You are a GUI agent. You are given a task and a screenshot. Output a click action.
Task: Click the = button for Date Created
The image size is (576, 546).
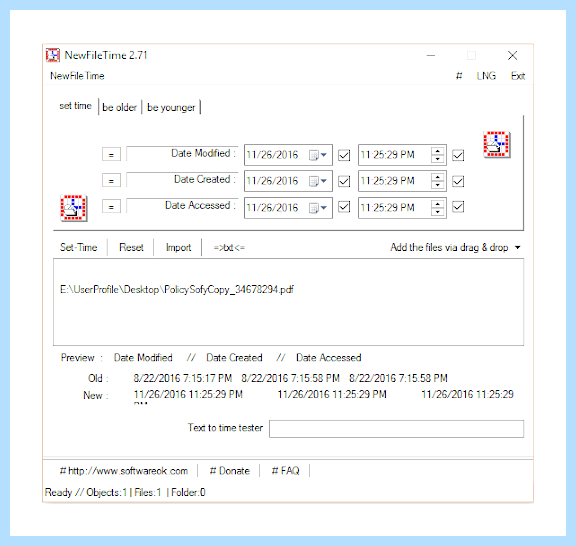point(111,181)
